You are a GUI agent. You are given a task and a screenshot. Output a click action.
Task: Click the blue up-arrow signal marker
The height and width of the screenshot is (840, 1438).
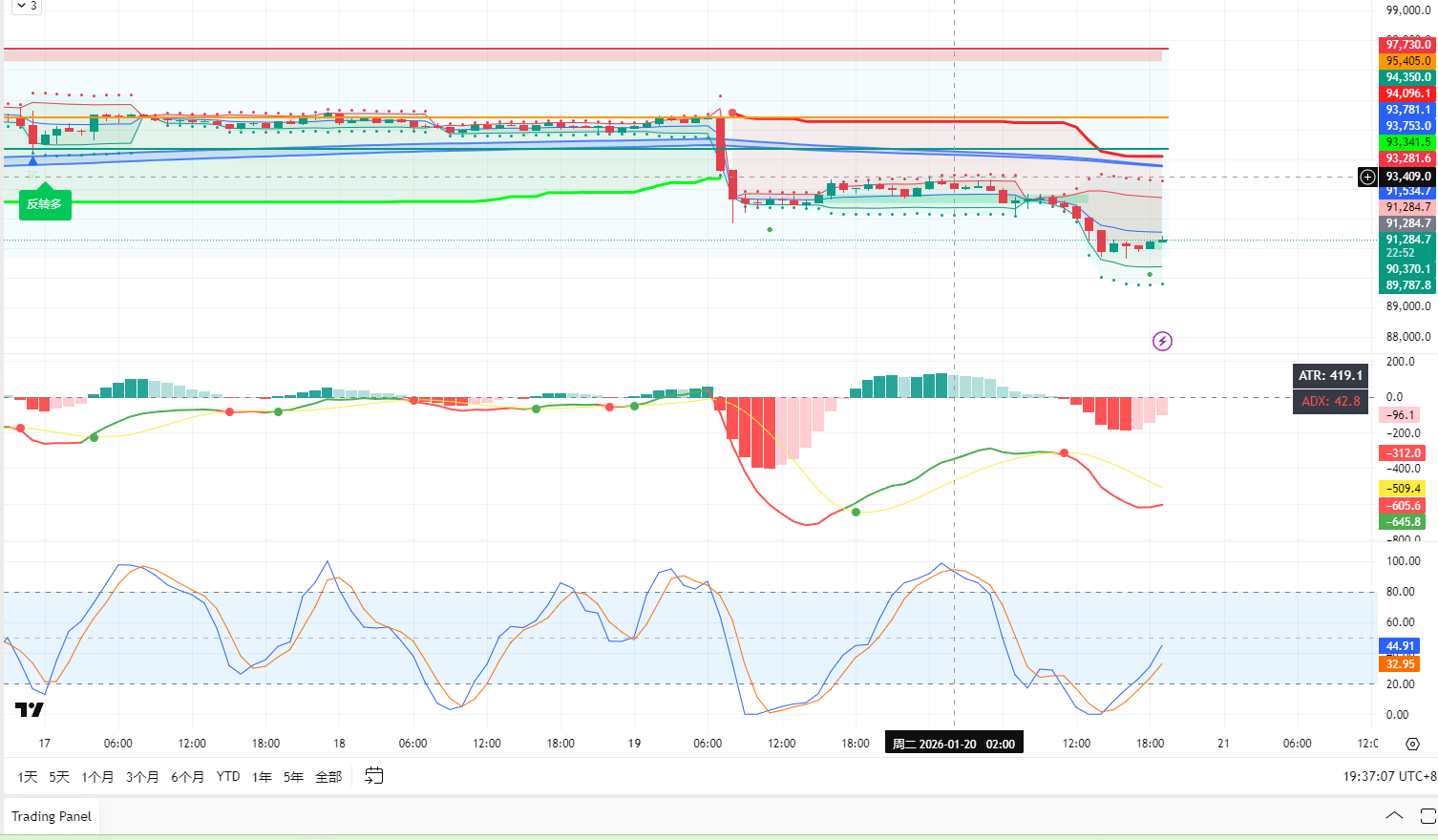(x=33, y=160)
